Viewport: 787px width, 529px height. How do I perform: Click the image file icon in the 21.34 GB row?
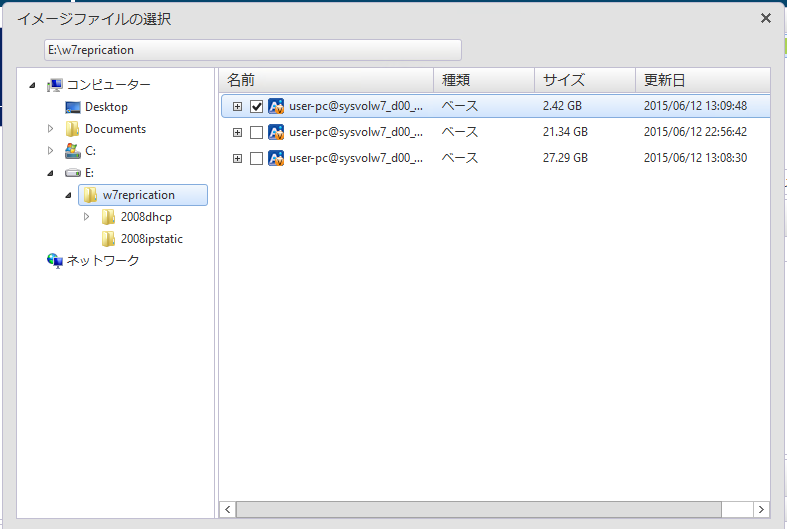pyautogui.click(x=276, y=132)
